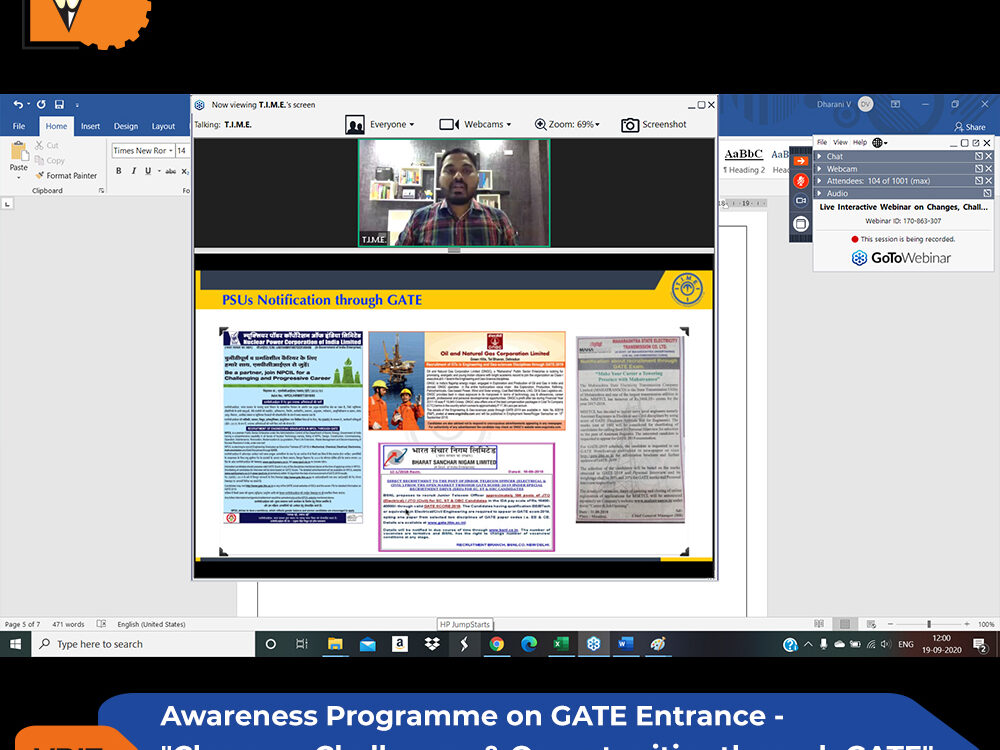This screenshot has height=750, width=1000.
Task: Click the Dharani V account name
Action: 834,104
